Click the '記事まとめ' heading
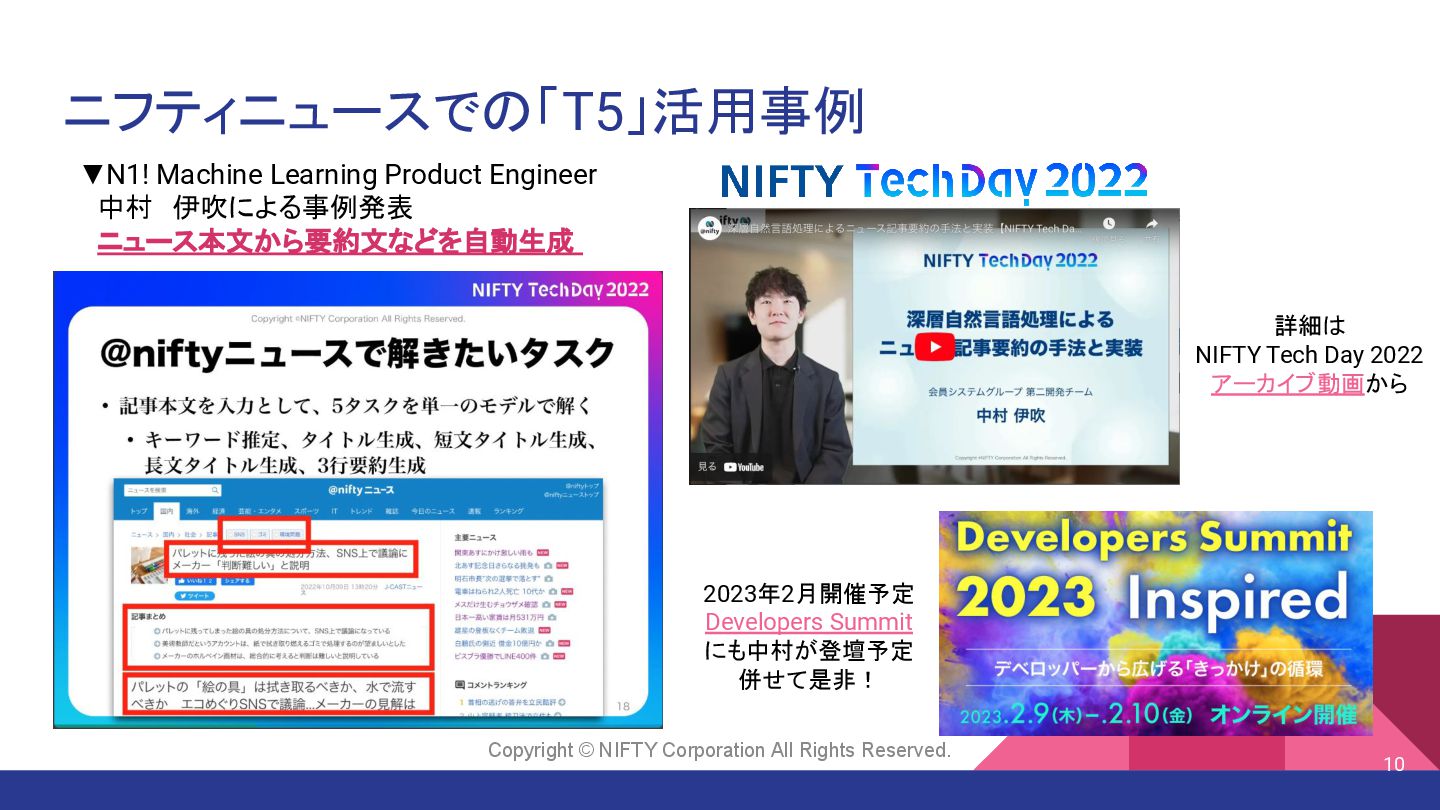The width and height of the screenshot is (1440, 810). [149, 616]
